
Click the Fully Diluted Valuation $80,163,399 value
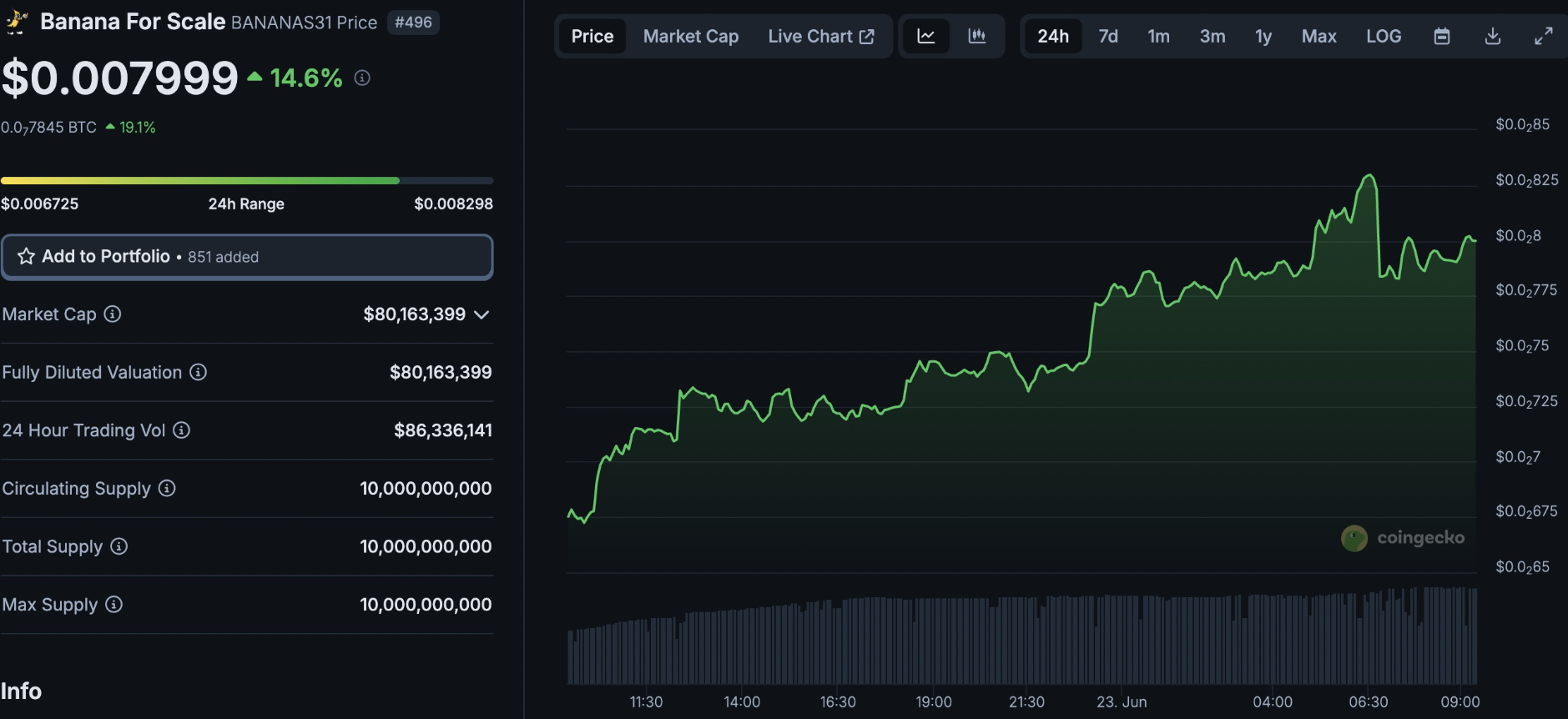[x=441, y=372]
